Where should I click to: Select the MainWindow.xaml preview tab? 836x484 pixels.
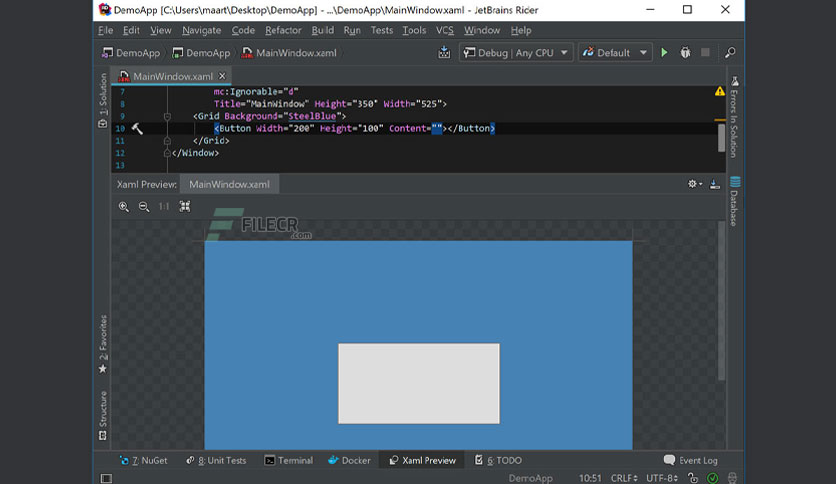[229, 184]
